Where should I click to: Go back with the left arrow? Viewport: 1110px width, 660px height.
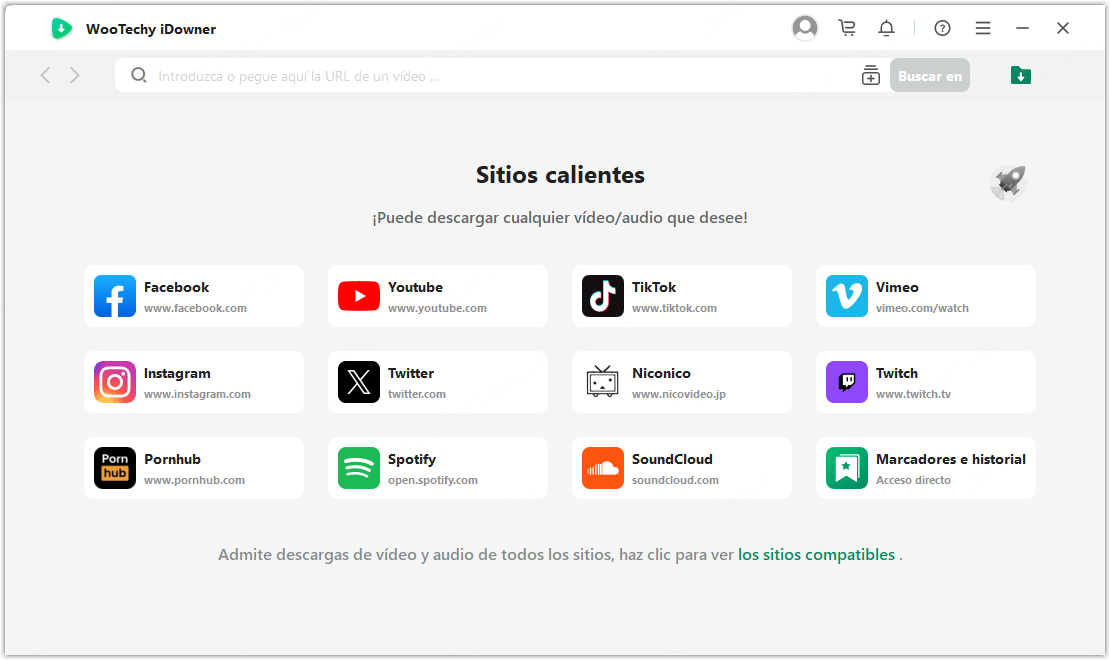[45, 75]
